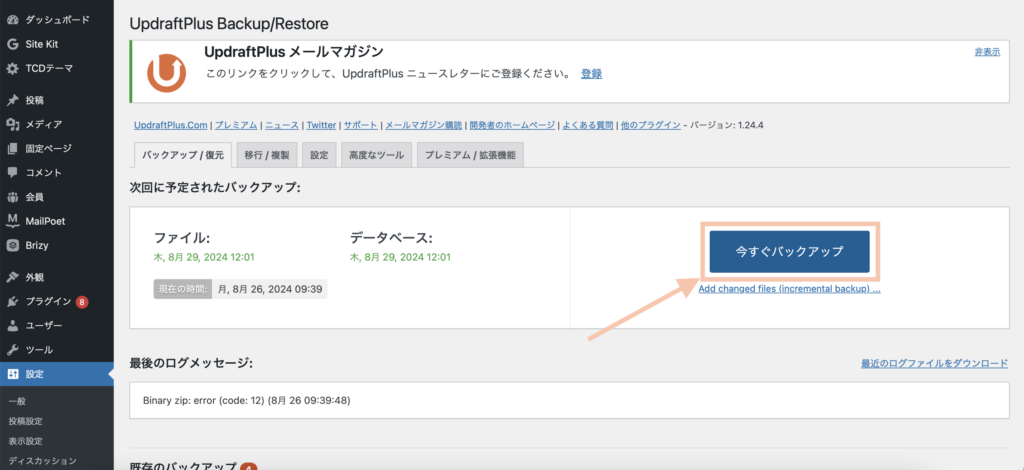The image size is (1024, 470).
Task: Click the ツール wrench icon
Action: tap(12, 350)
